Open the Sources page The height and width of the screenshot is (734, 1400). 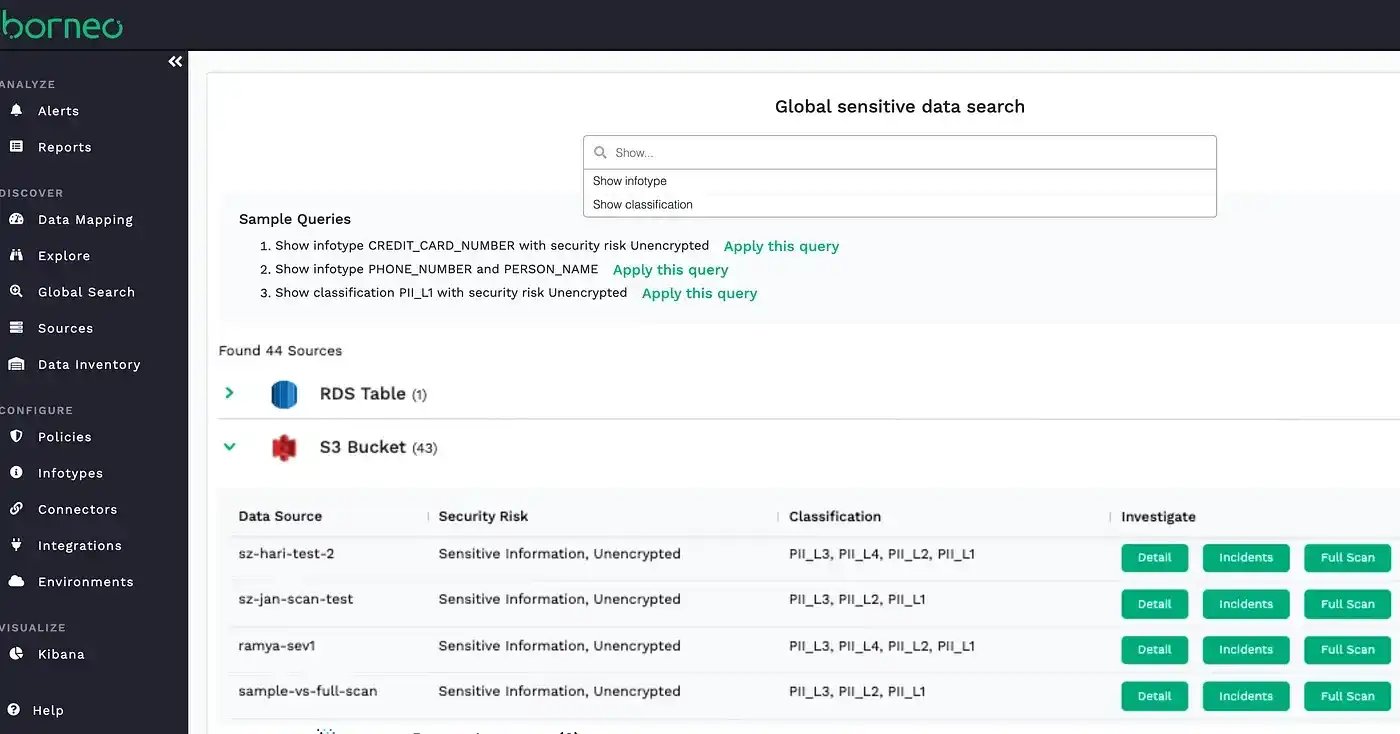click(65, 328)
